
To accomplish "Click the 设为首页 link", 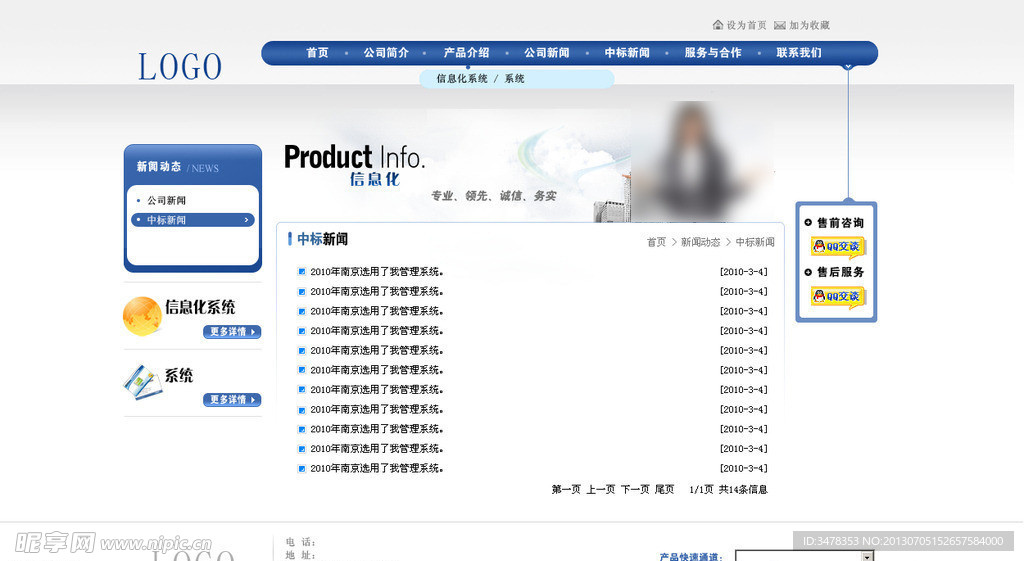I will click(746, 25).
